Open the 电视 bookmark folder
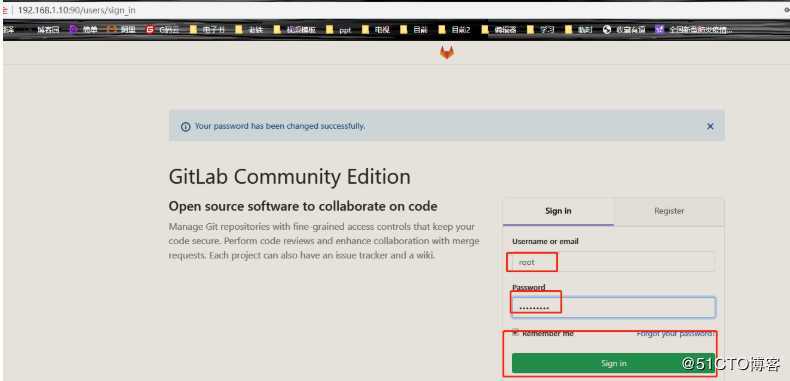Screen dimensions: 790x381 376,30
